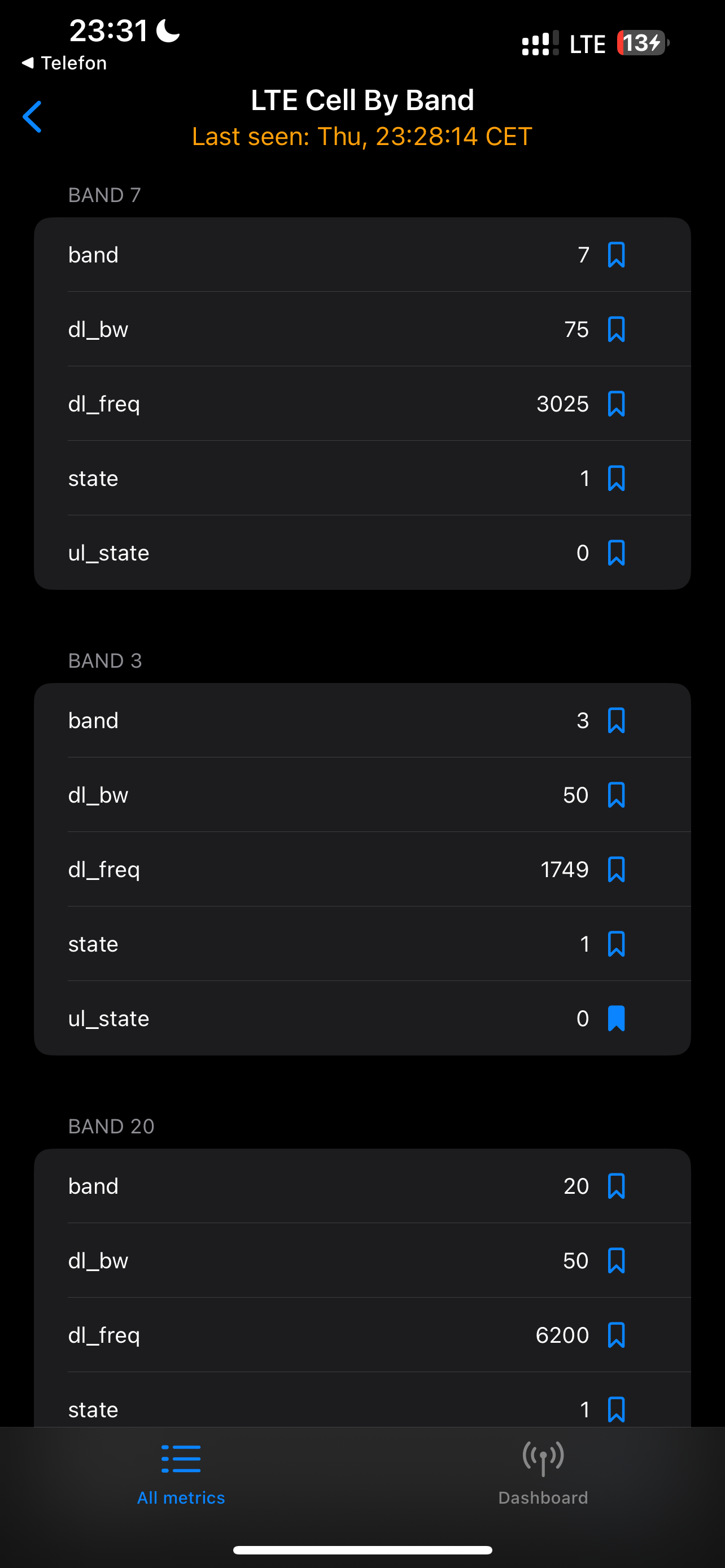Toggle bookmark for Band 3 state
The height and width of the screenshot is (1568, 725).
(616, 944)
